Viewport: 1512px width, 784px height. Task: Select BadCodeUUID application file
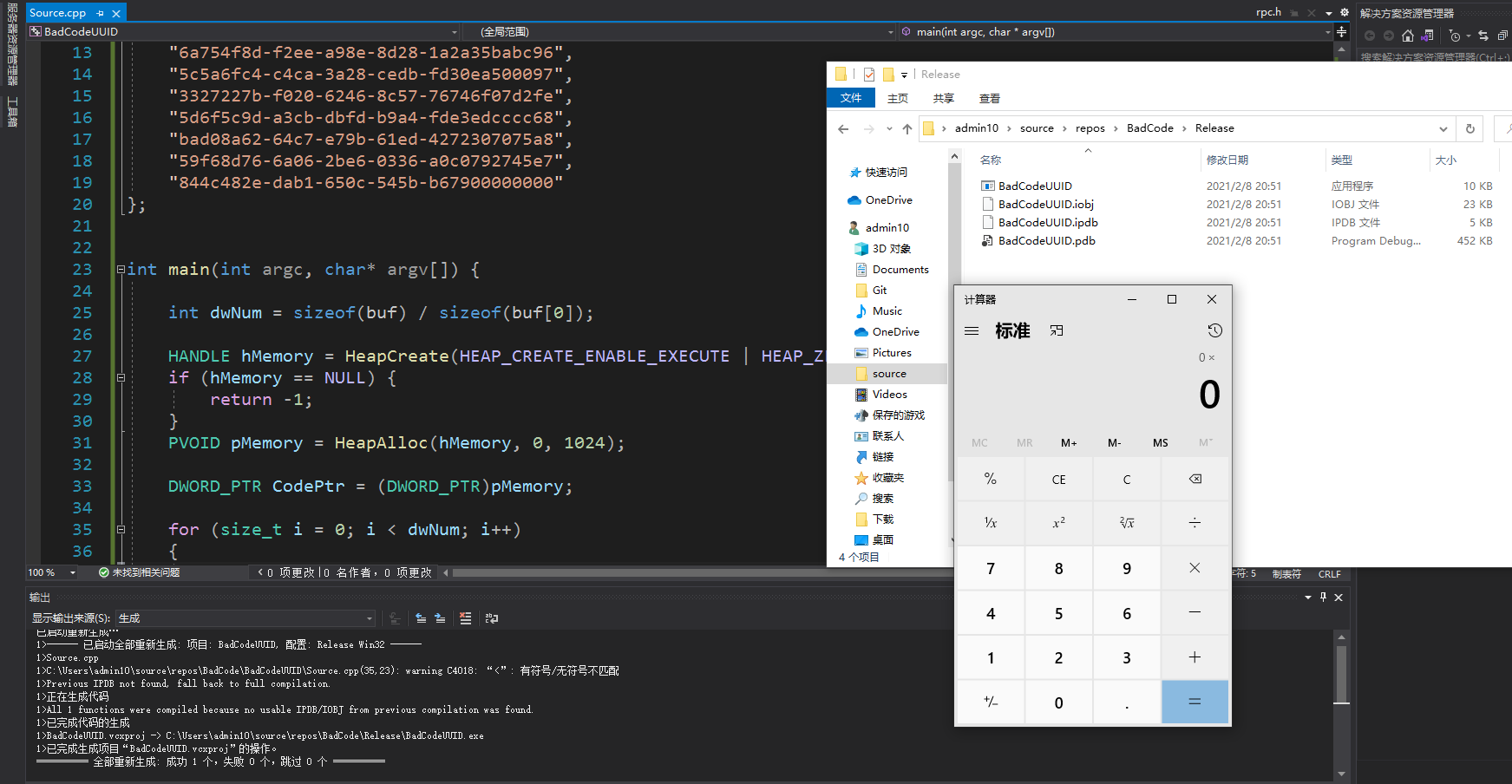(1035, 186)
